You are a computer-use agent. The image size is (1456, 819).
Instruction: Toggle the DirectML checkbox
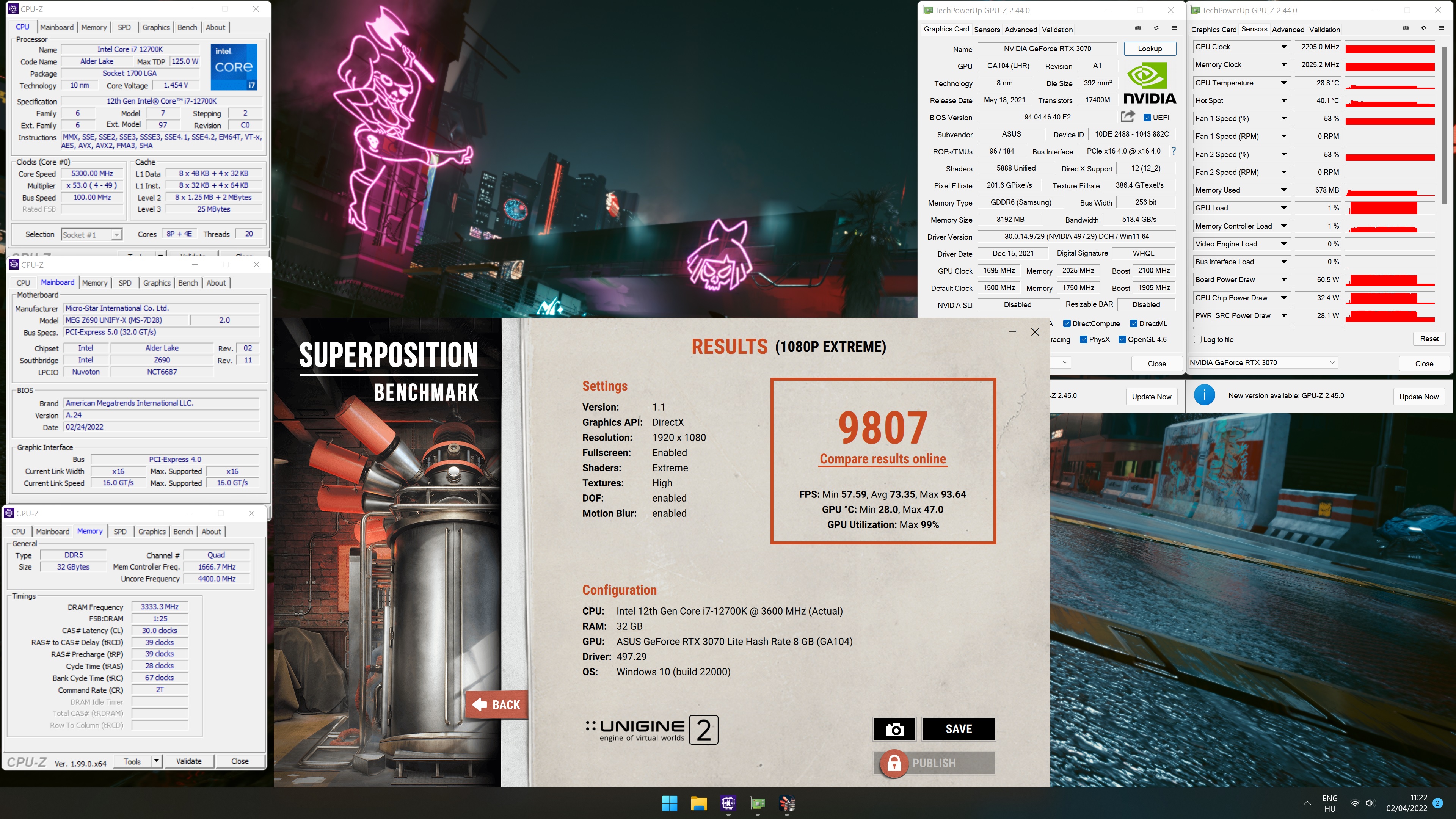tap(1133, 323)
